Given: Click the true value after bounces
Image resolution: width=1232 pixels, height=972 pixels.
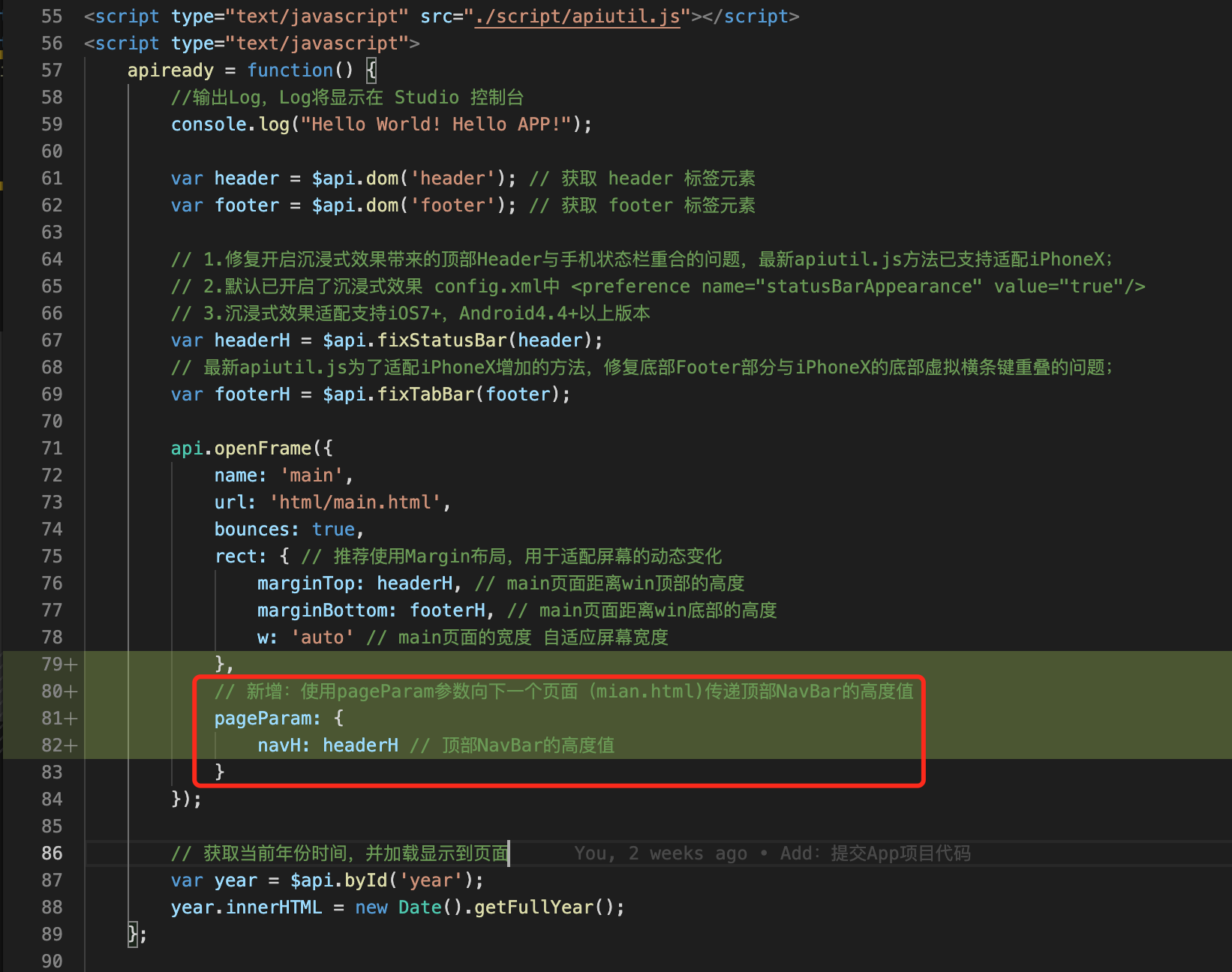Looking at the screenshot, I should pyautogui.click(x=333, y=529).
